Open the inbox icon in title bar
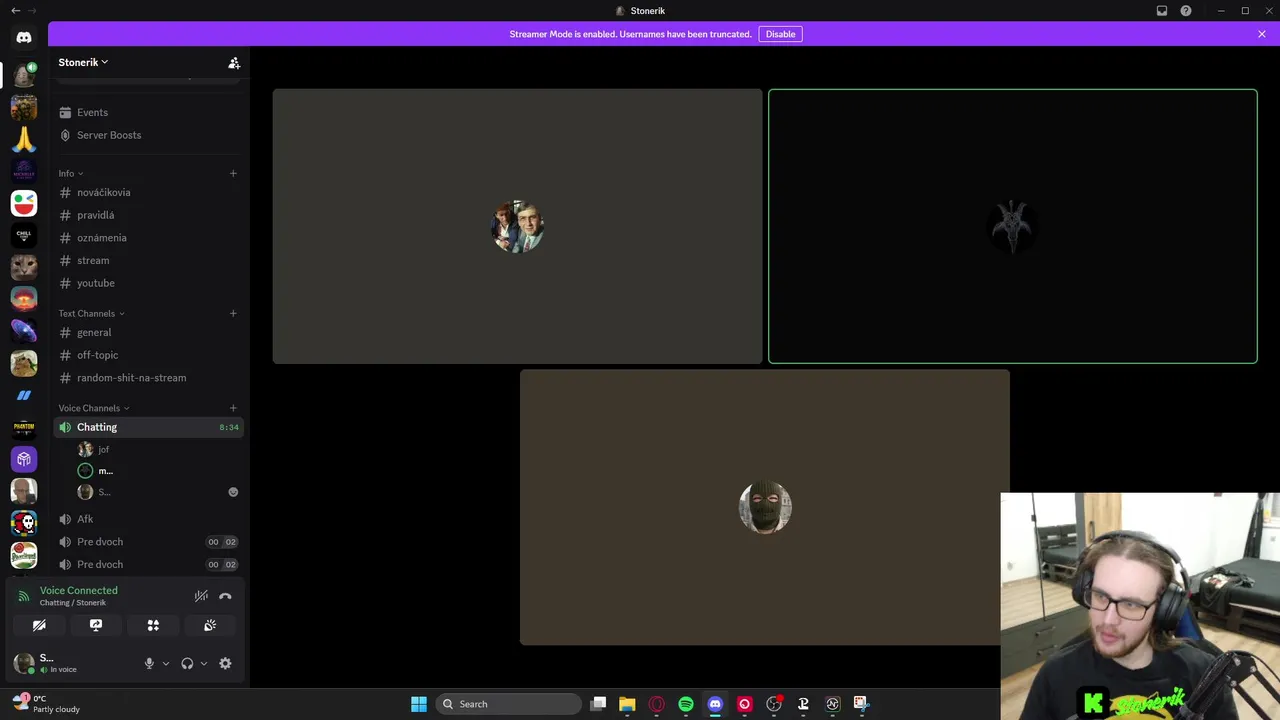 tap(1162, 11)
